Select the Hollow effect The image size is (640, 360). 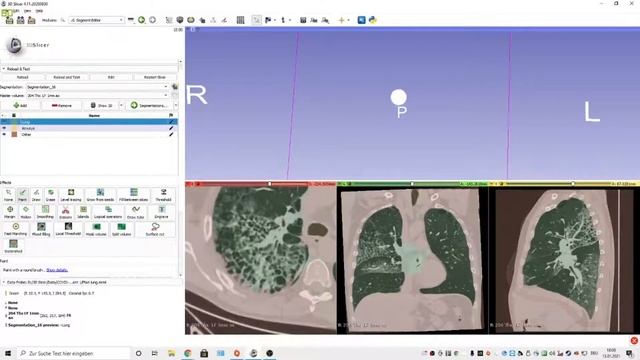26,212
